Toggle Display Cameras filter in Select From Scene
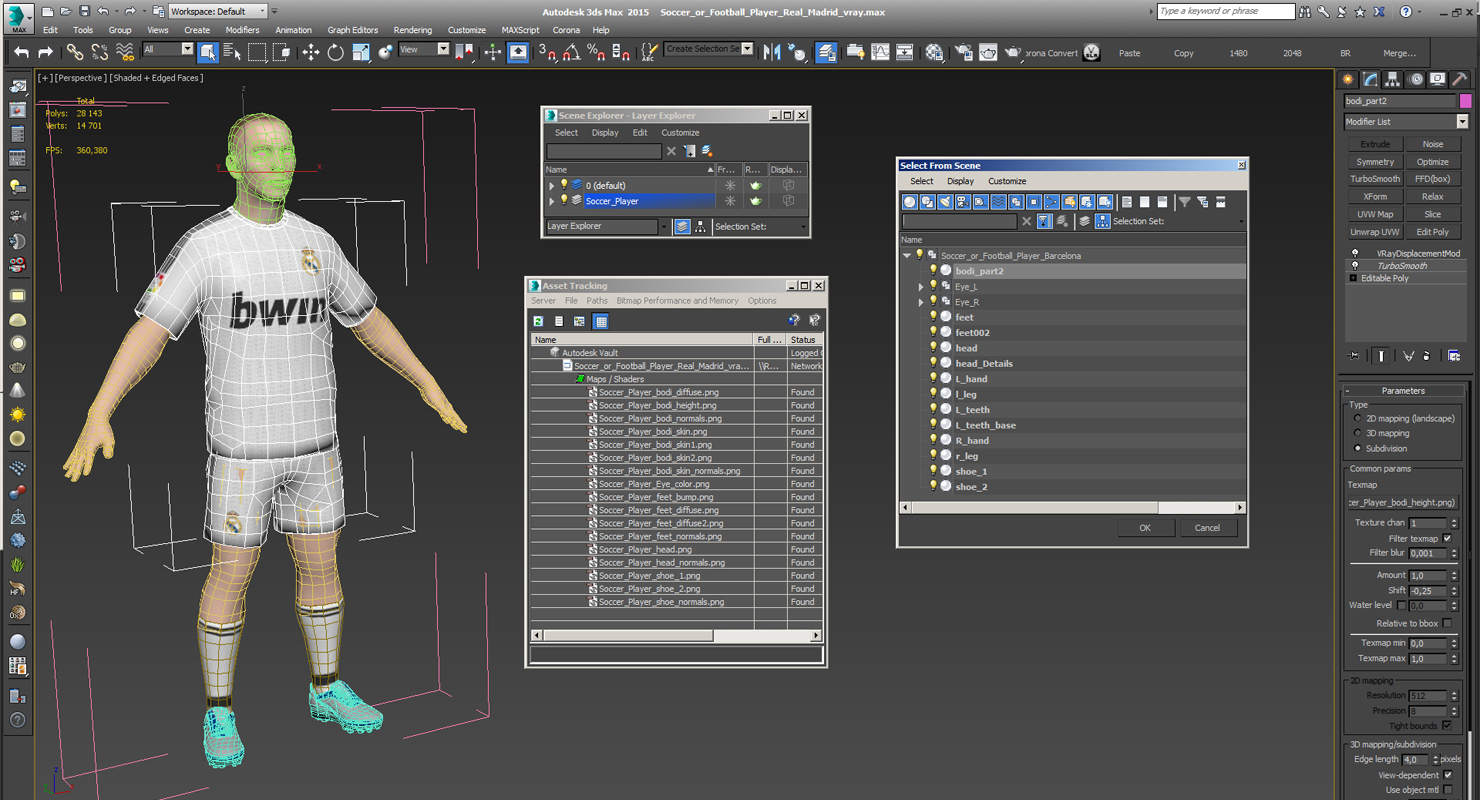 click(x=962, y=202)
